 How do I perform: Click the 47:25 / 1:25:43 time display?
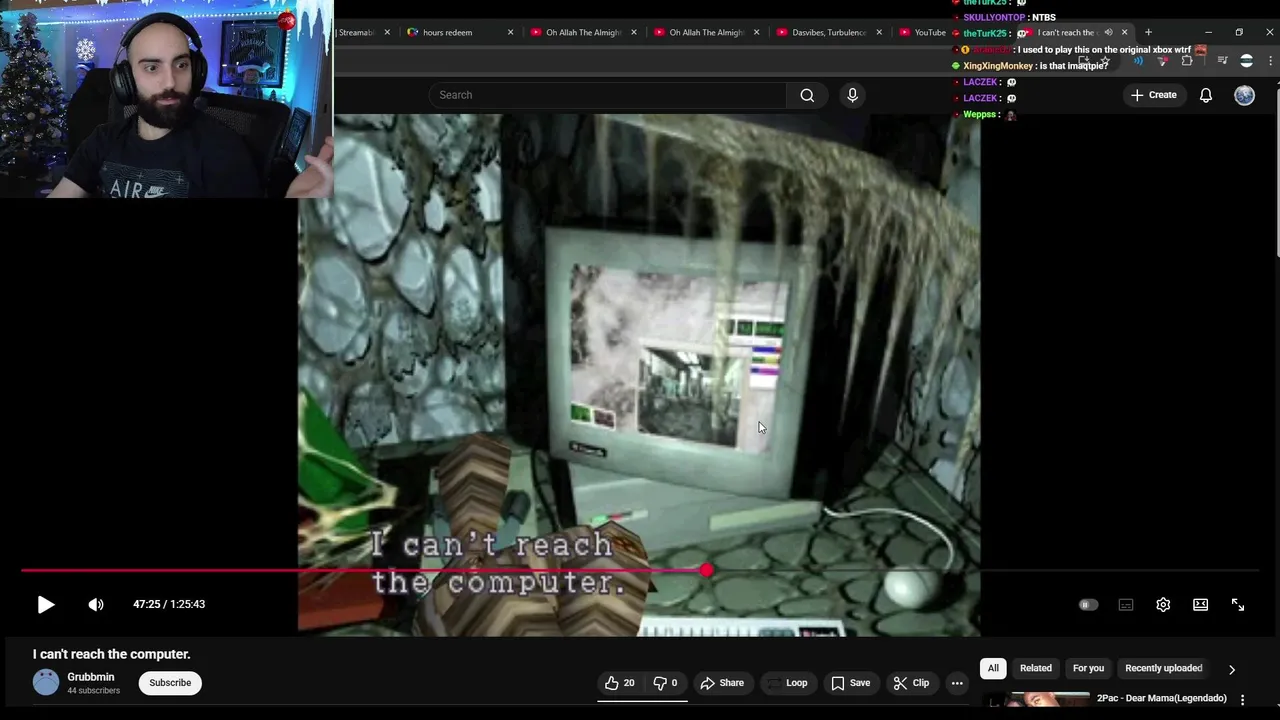169,604
